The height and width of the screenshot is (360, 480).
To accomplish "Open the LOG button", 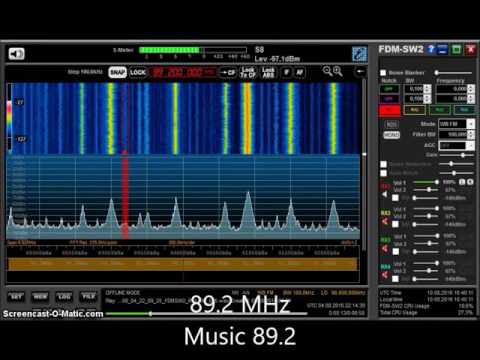I will click(64, 296).
